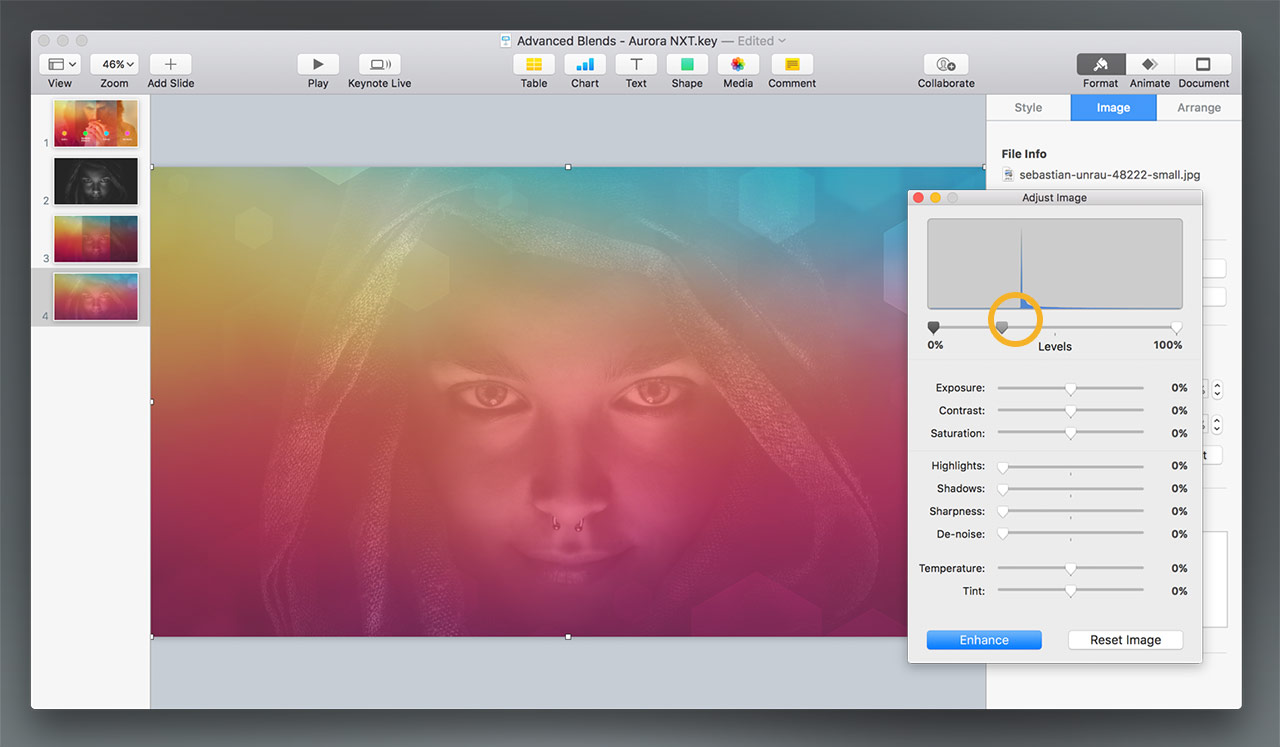Toggle the Format inspector panel

[1100, 64]
